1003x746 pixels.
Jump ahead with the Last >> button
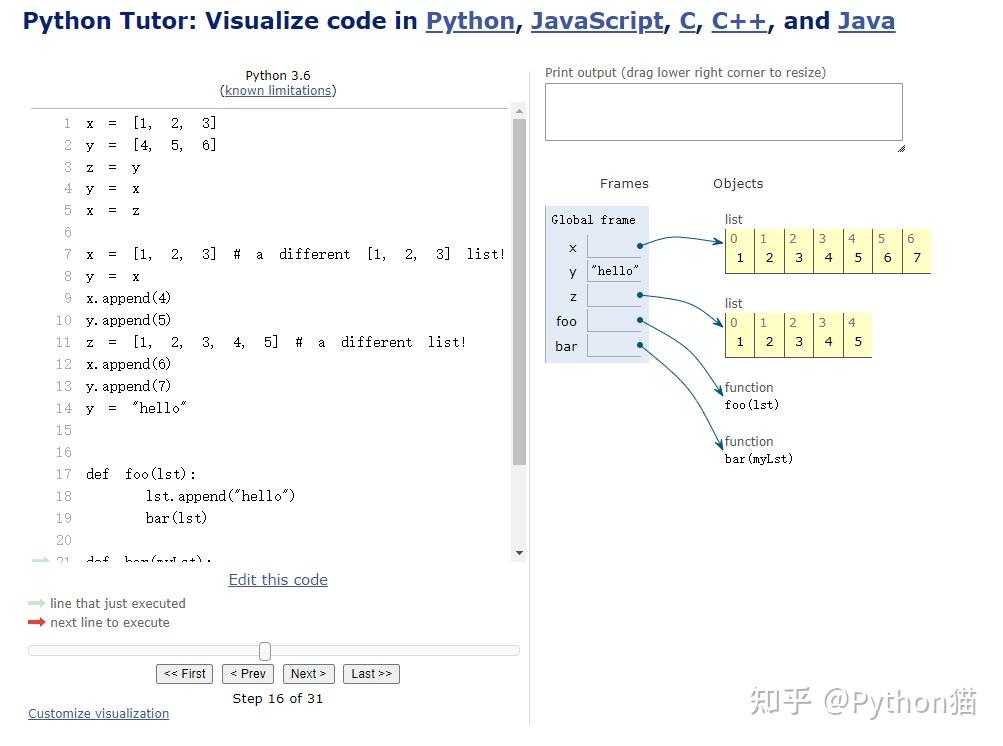(x=371, y=674)
